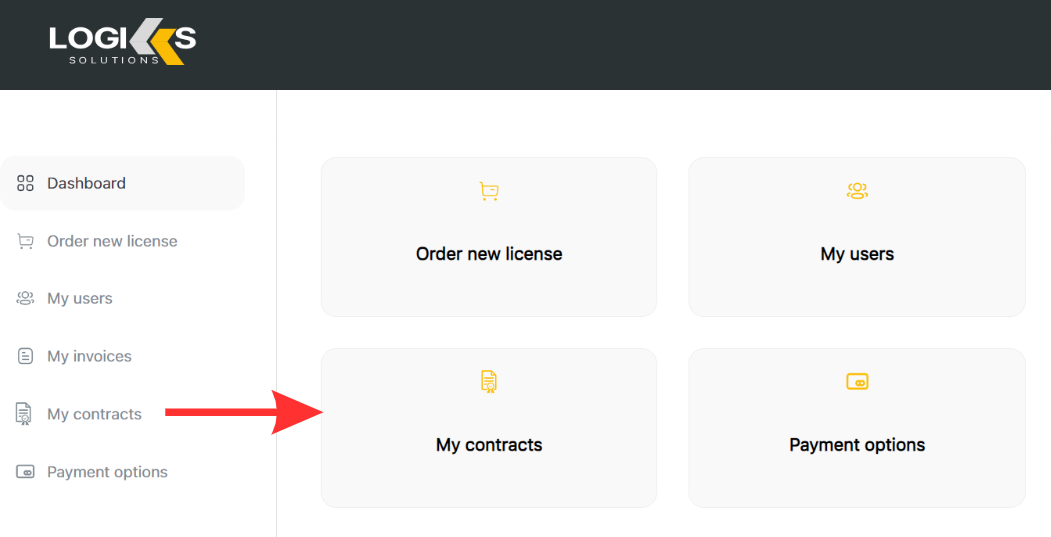Screen dimensions: 1051x537
Task: Click the My contracts certificate icon in sidebar
Action: [x=24, y=414]
